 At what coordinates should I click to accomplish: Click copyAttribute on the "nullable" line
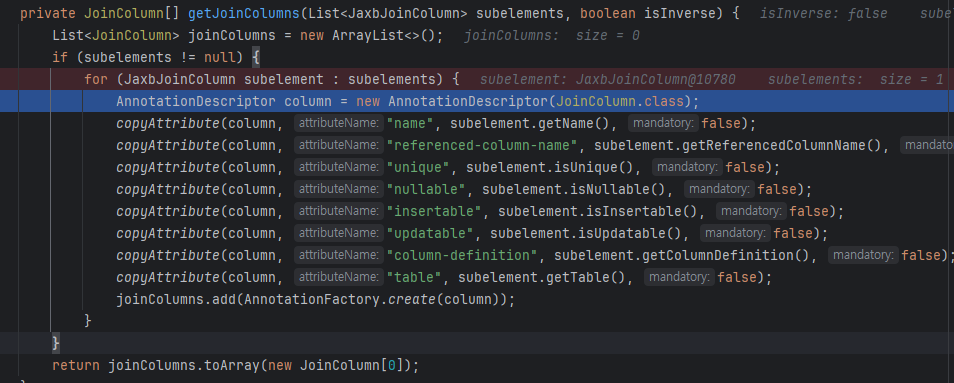pyautogui.click(x=167, y=189)
